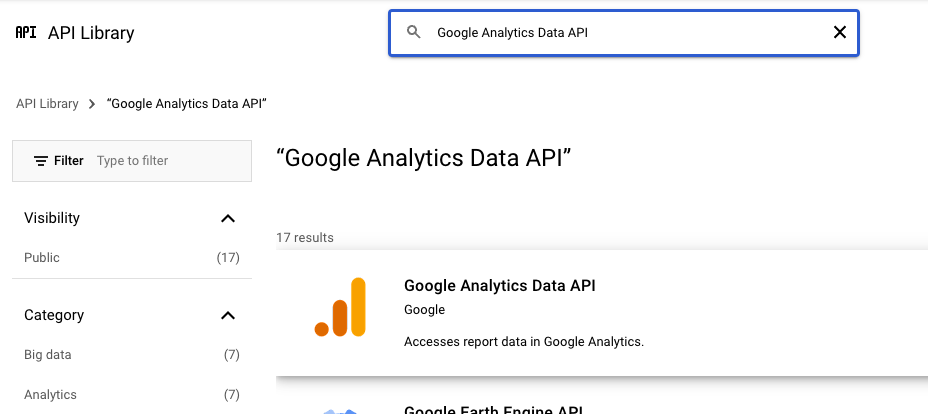
Task: Click the API Library logo icon
Action: pos(25,33)
